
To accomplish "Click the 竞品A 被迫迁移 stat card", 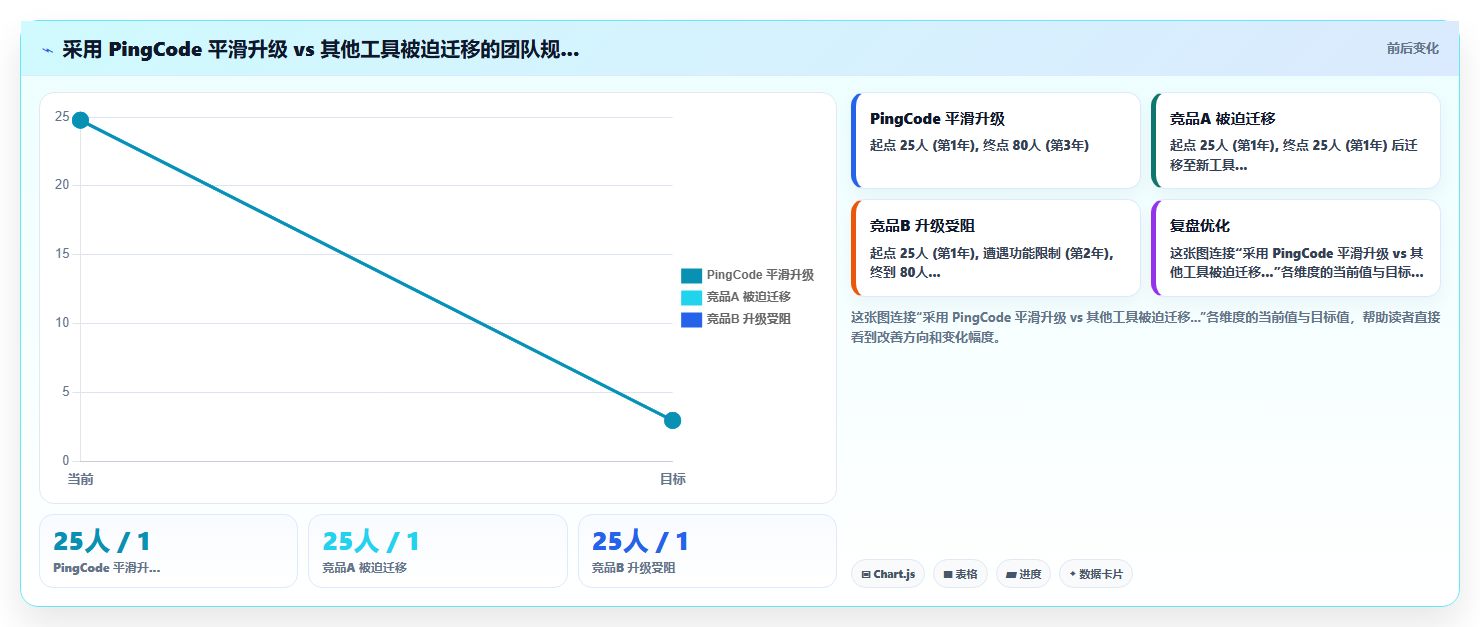I will tap(438, 551).
